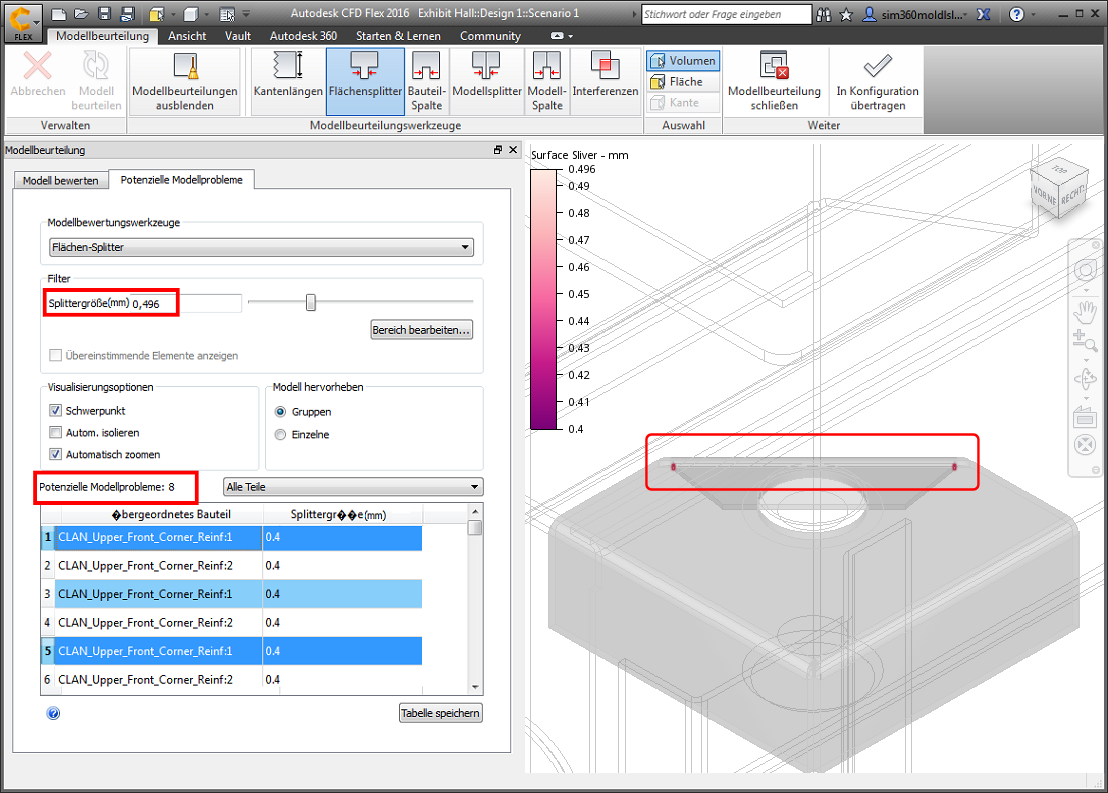Click the Autodesk Exchange X icon
The height and width of the screenshot is (793, 1108).
[984, 14]
